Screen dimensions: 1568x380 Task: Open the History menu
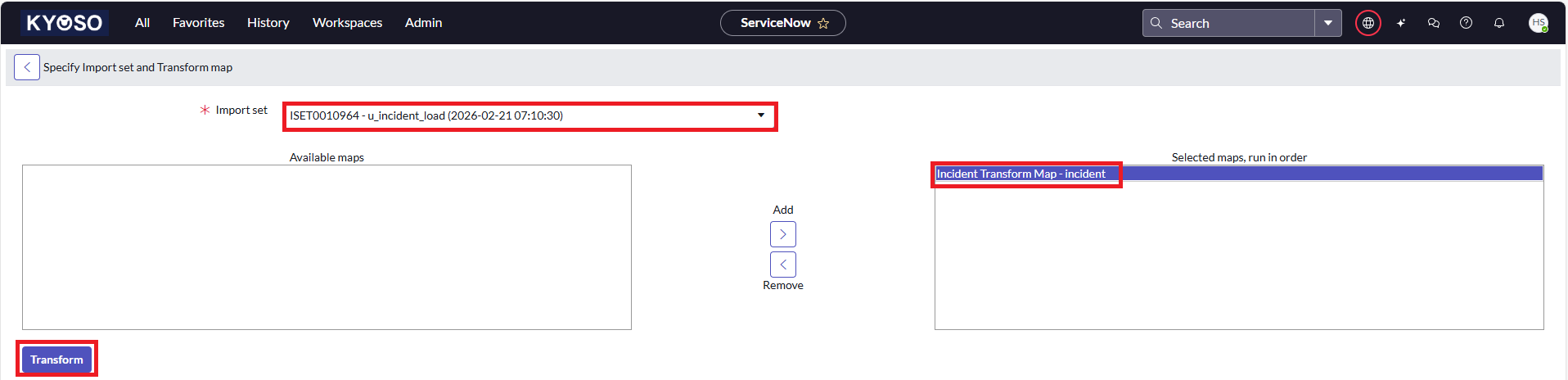(268, 23)
